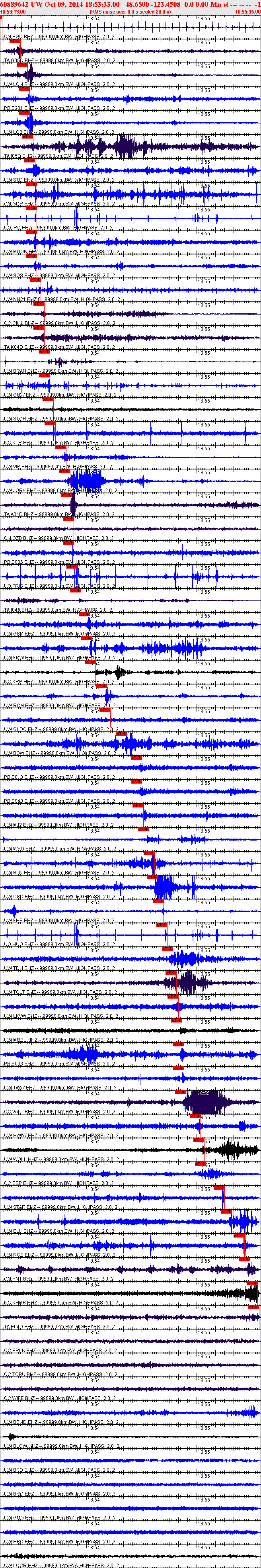Click the UW.TDH EHZ trace label
Image resolution: width=261 pixels, height=1568 pixels.
pyautogui.click(x=60, y=968)
